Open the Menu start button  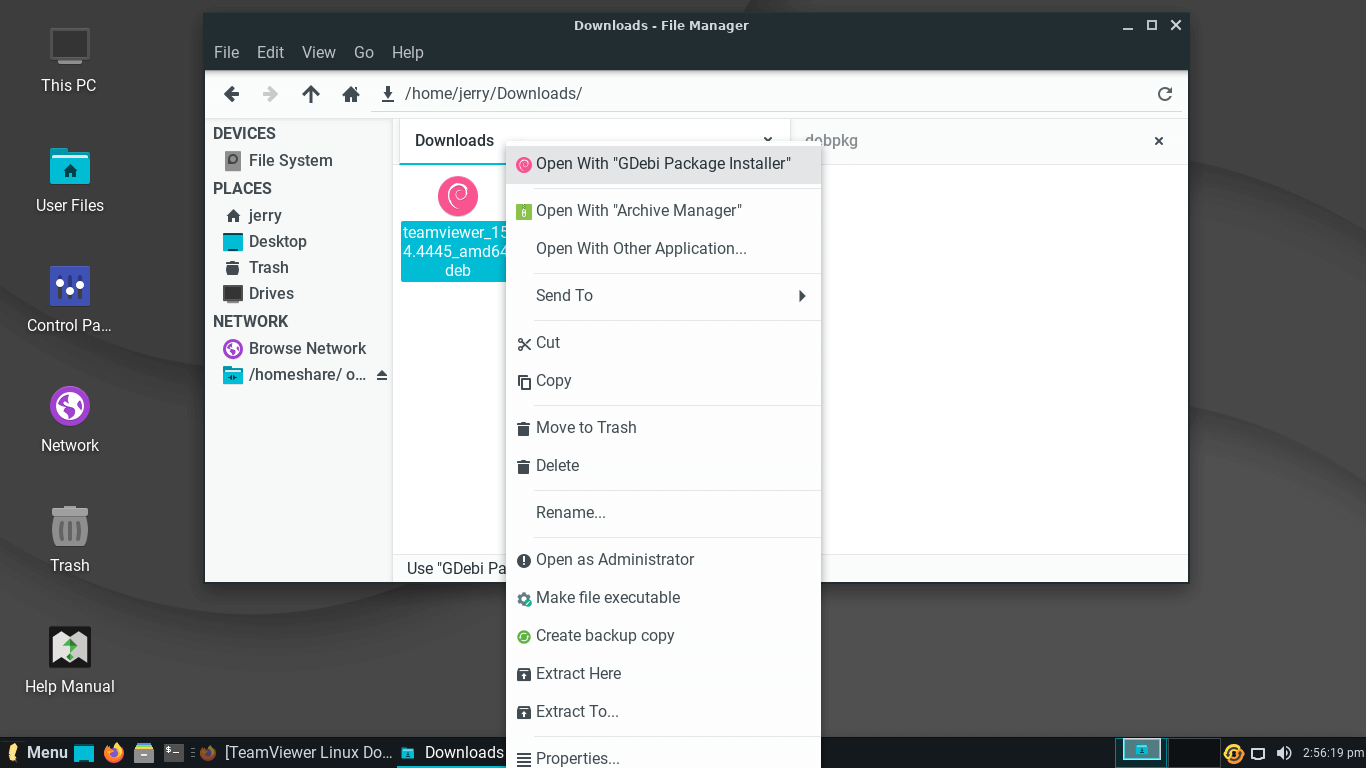click(x=38, y=752)
